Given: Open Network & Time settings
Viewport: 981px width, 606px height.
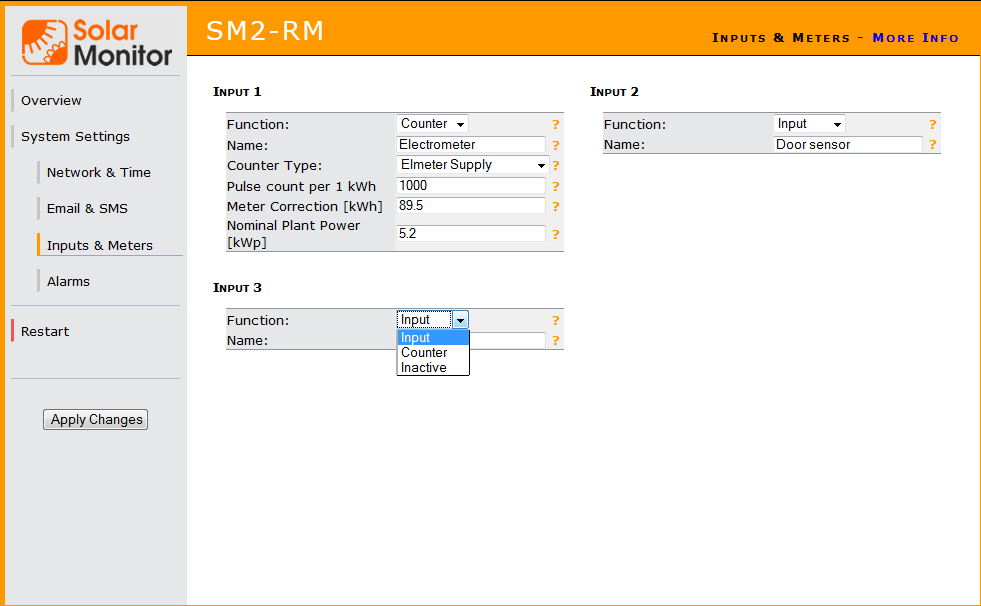Looking at the screenshot, I should click(99, 172).
